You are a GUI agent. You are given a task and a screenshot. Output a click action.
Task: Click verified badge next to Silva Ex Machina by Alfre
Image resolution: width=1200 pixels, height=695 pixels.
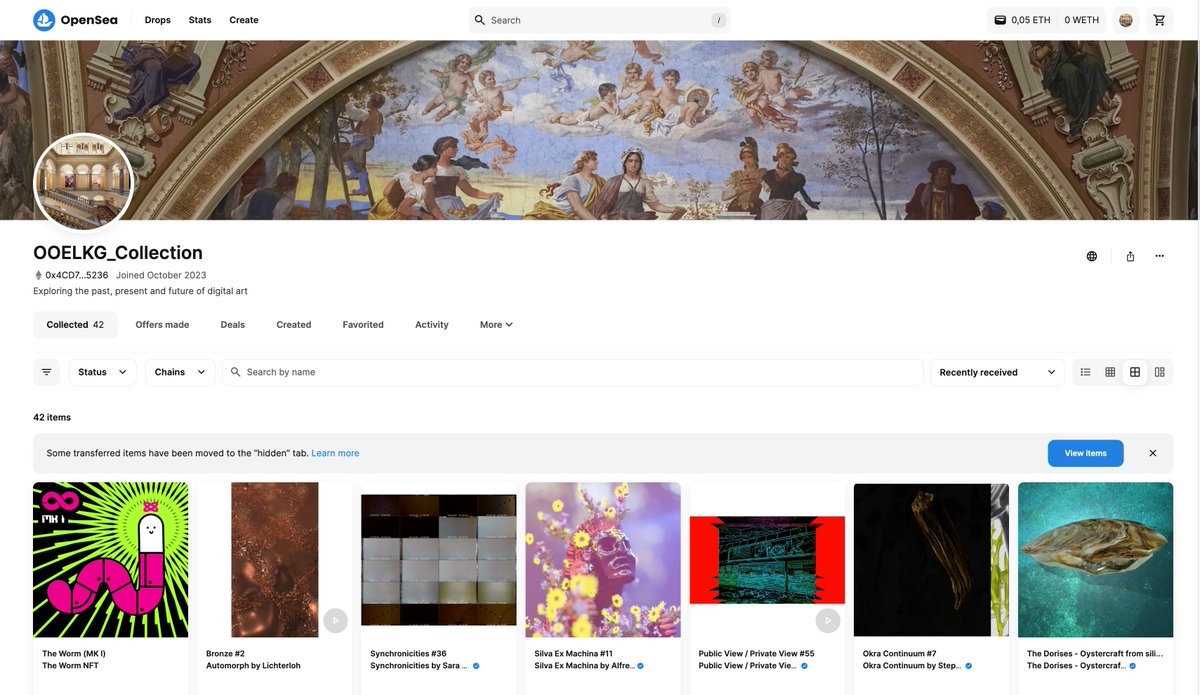[x=640, y=666]
